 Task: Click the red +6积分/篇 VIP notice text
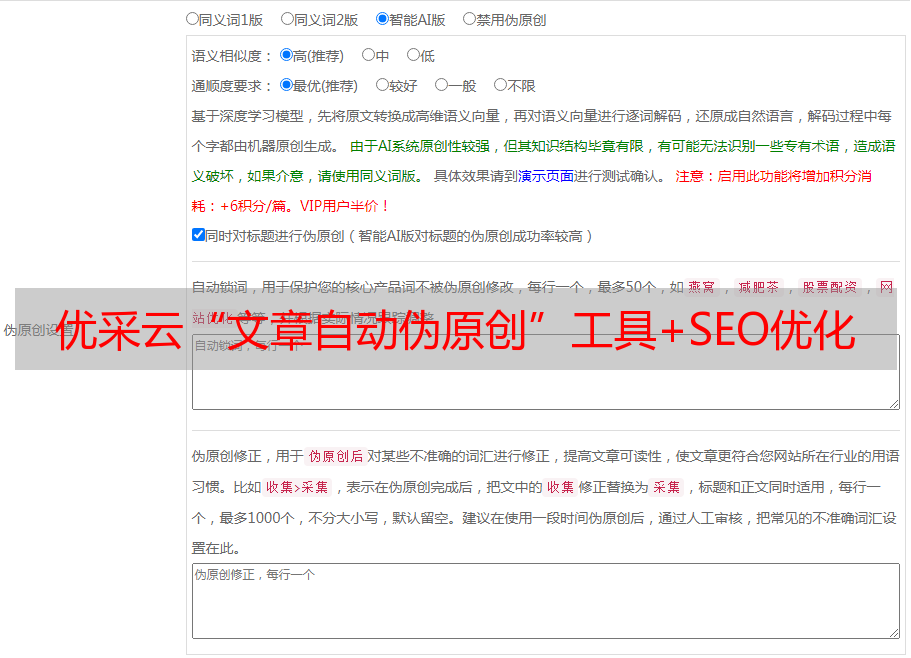290,206
